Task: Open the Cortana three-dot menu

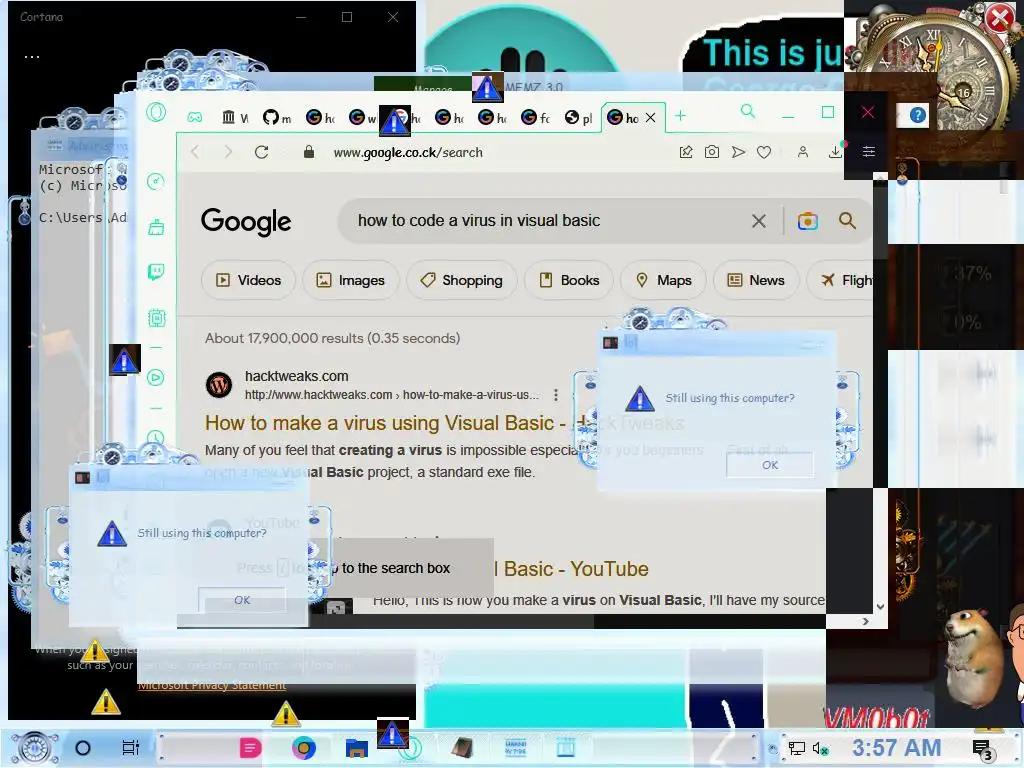Action: click(32, 57)
